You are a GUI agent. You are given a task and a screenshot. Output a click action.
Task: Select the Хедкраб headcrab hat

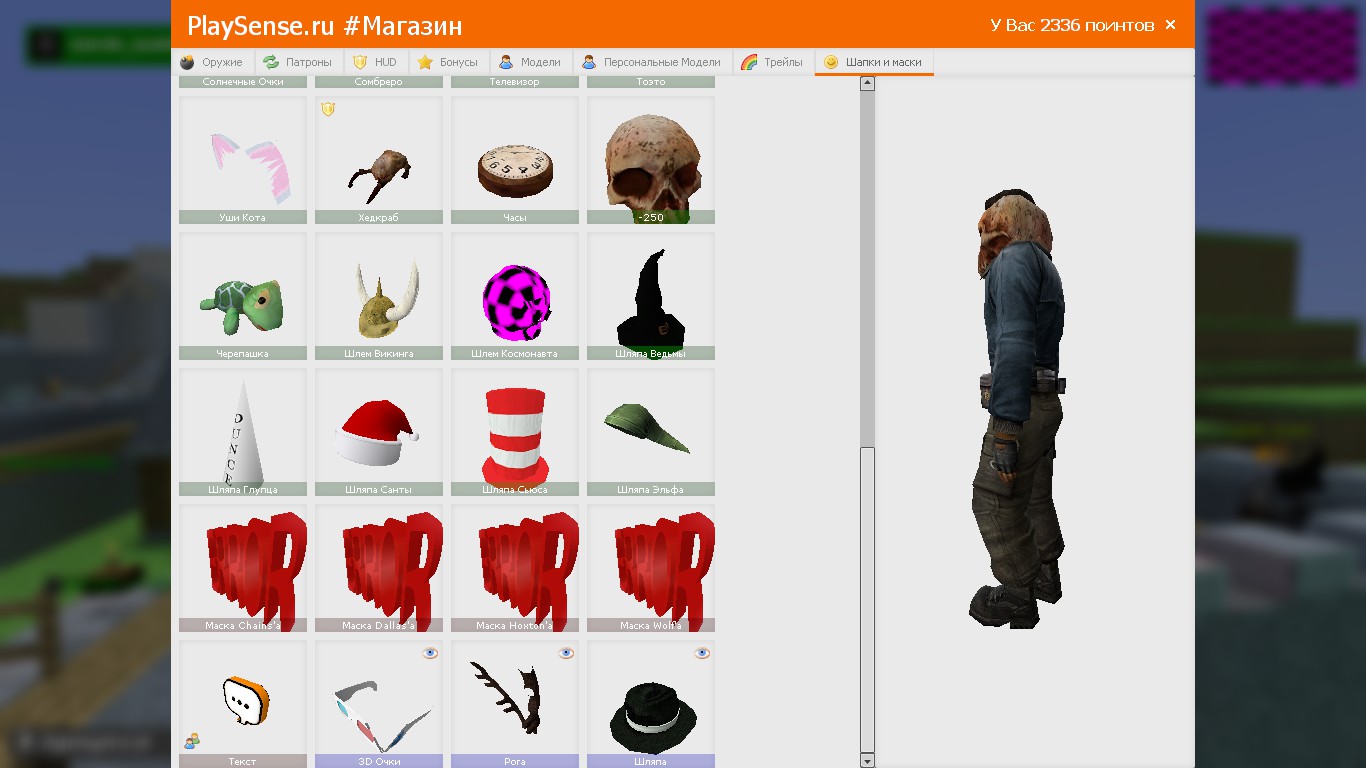pyautogui.click(x=379, y=160)
